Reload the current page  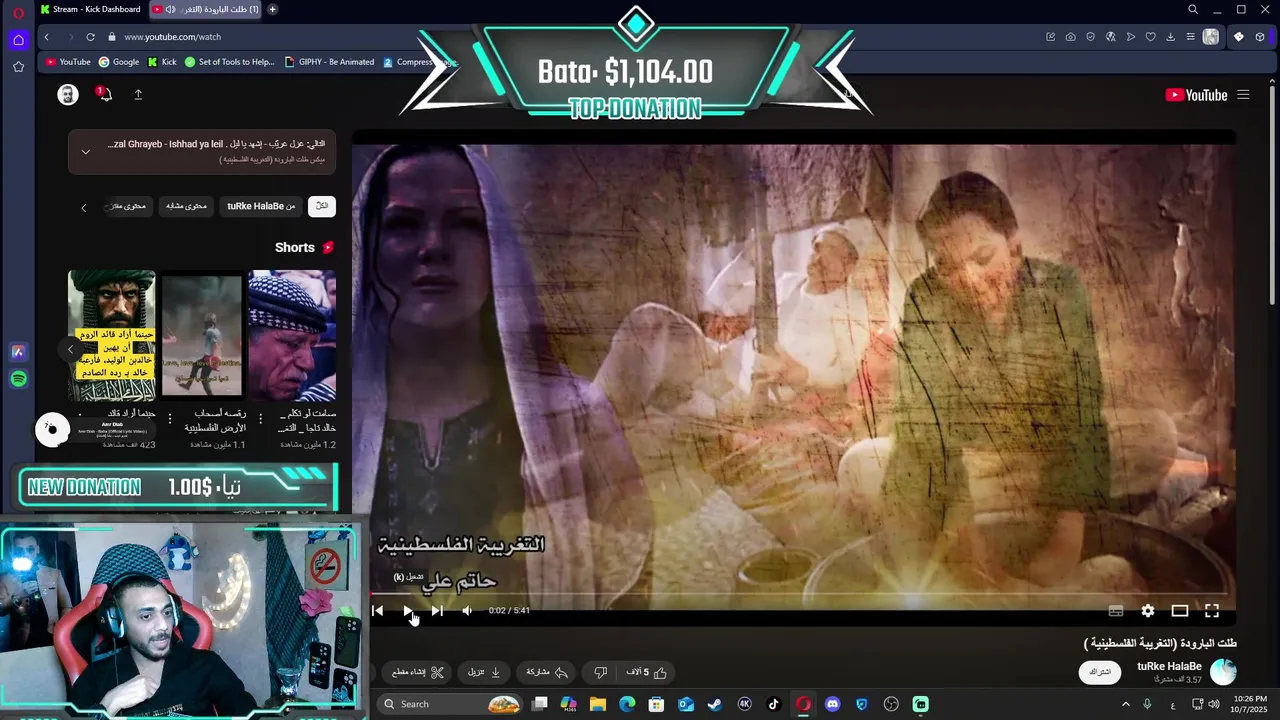[x=90, y=37]
